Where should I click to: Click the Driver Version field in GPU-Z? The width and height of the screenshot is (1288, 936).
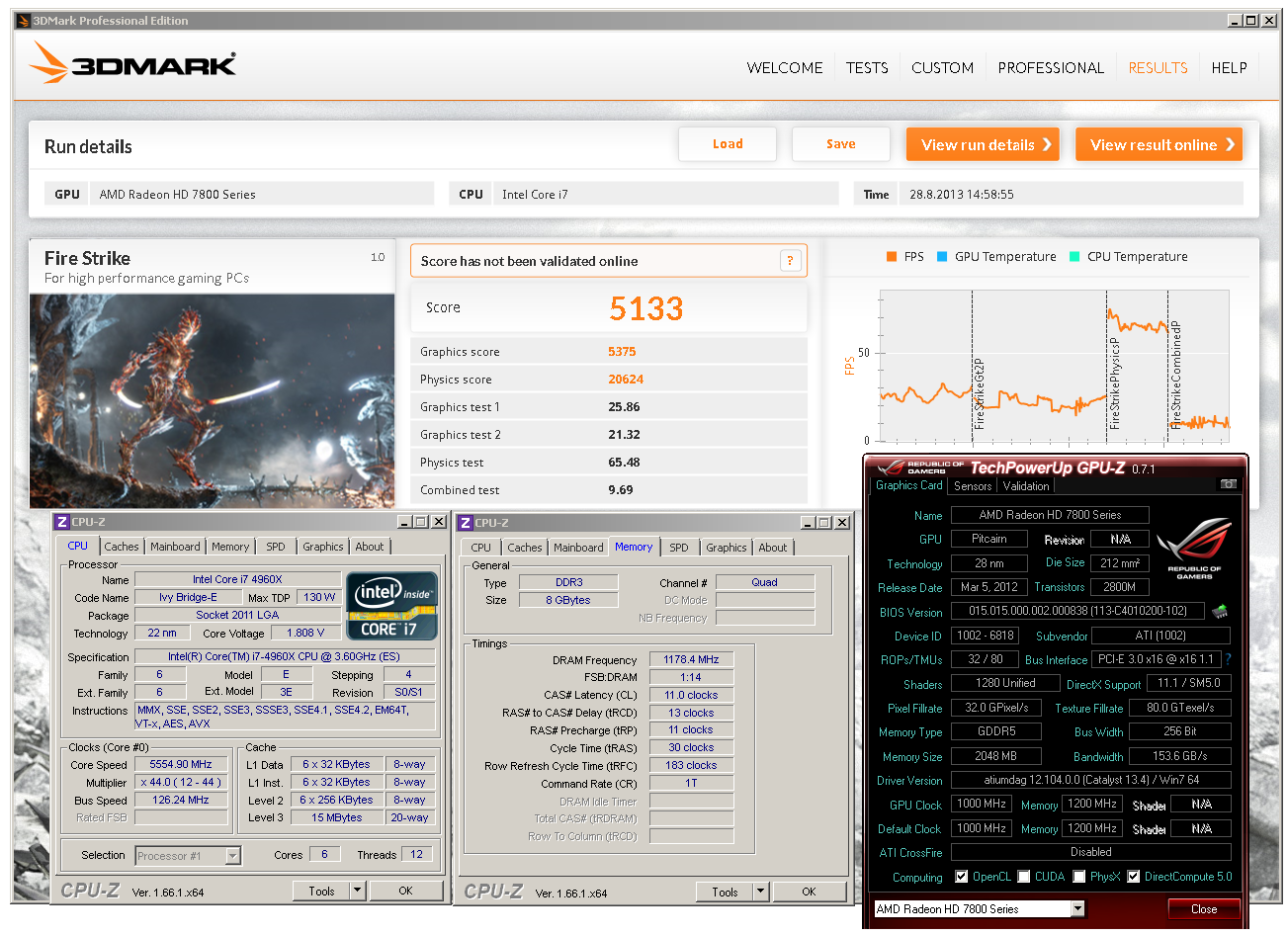coord(1090,780)
